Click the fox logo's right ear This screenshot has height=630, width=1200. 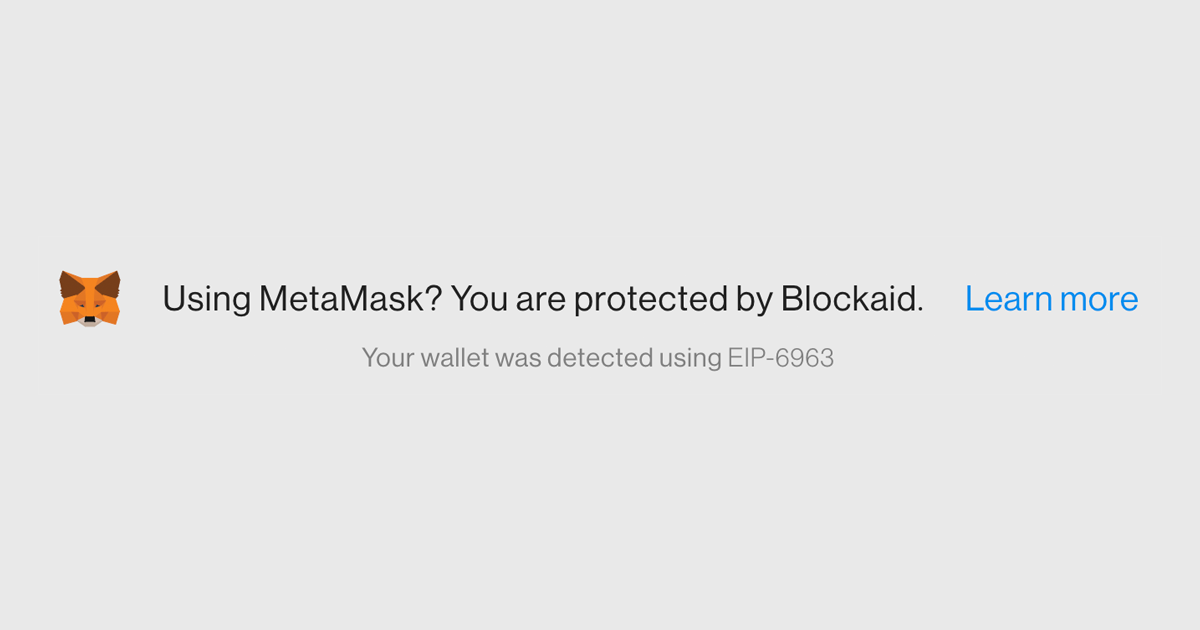109,283
